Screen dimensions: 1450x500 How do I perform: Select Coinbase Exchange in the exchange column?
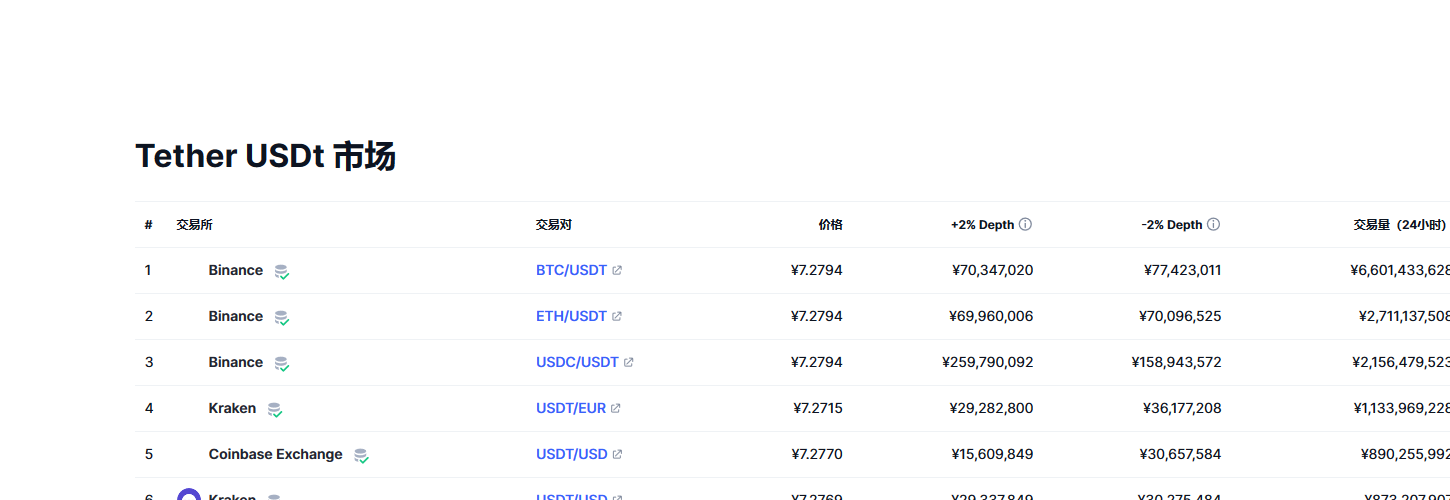275,454
